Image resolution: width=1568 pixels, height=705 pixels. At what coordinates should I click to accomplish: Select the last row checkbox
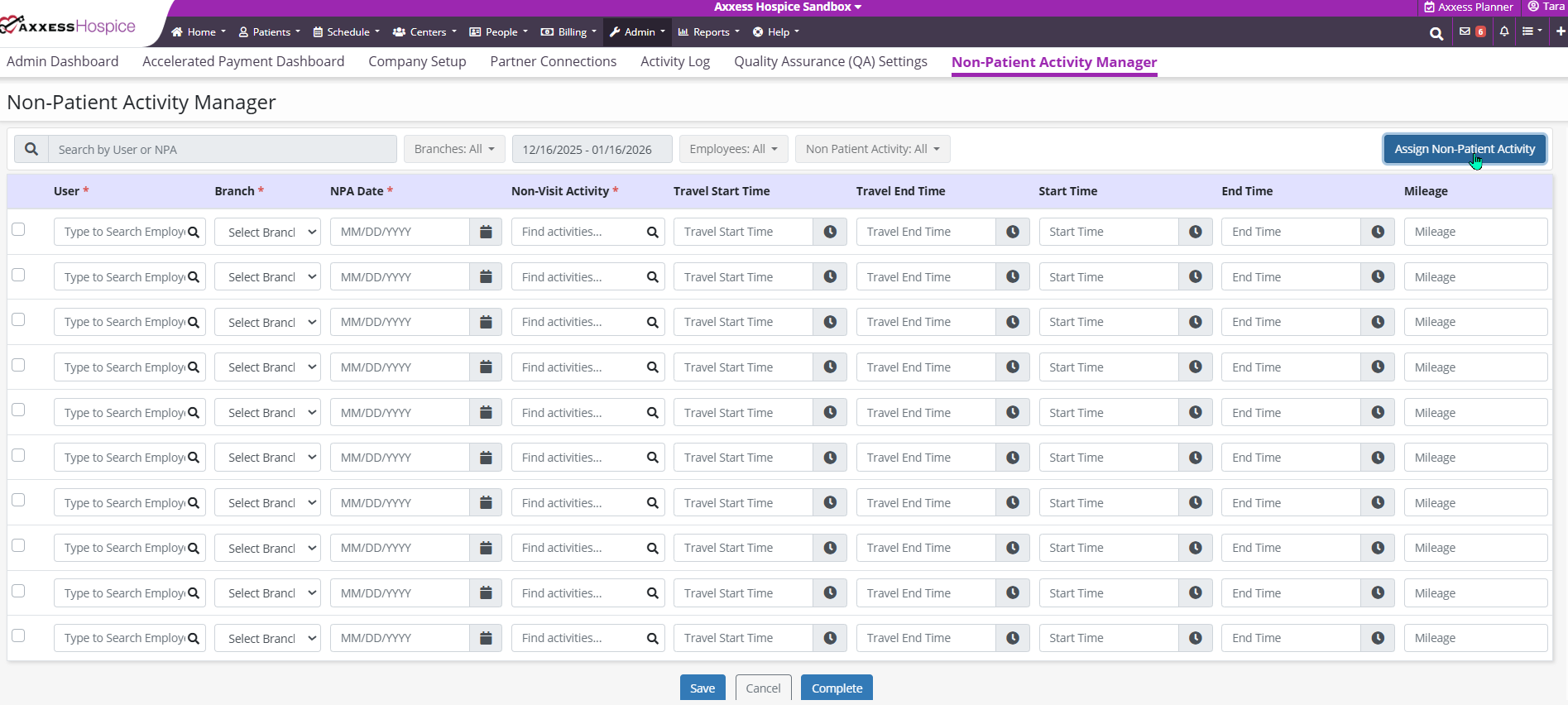coord(18,635)
